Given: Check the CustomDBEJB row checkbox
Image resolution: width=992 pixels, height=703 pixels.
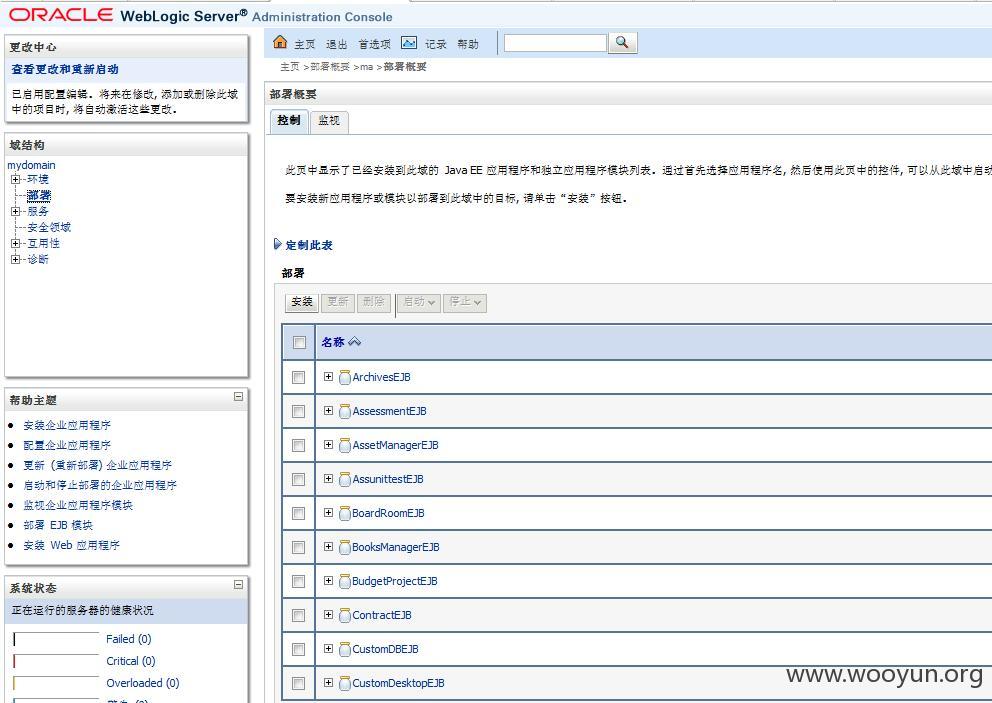Looking at the screenshot, I should tap(299, 649).
